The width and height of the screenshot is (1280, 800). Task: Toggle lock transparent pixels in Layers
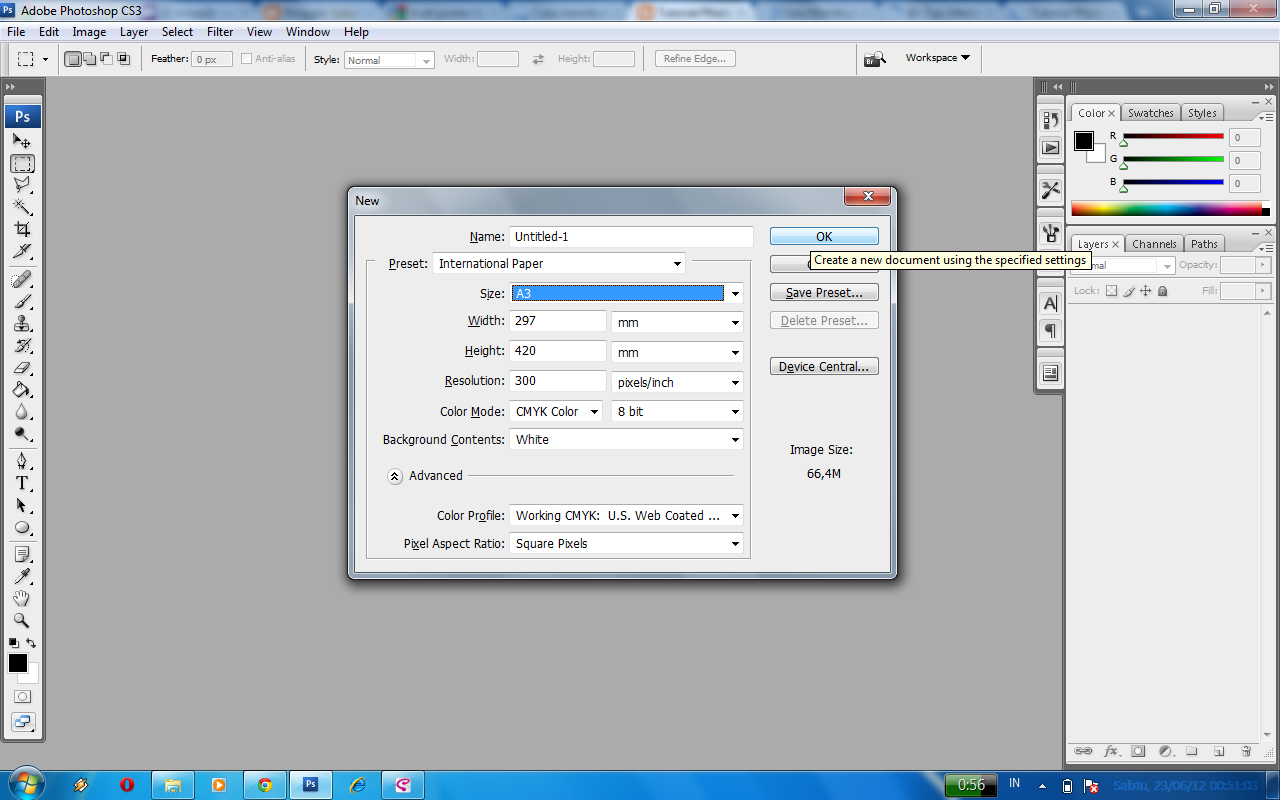pos(1111,291)
